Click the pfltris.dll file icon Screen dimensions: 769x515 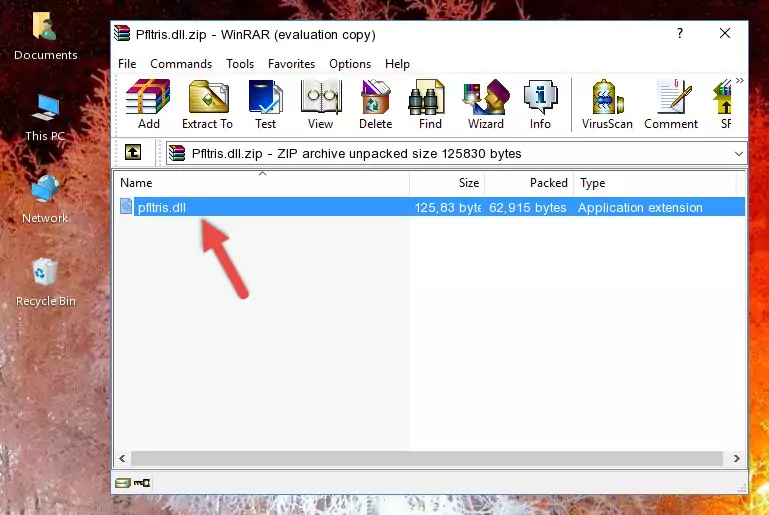coord(126,206)
